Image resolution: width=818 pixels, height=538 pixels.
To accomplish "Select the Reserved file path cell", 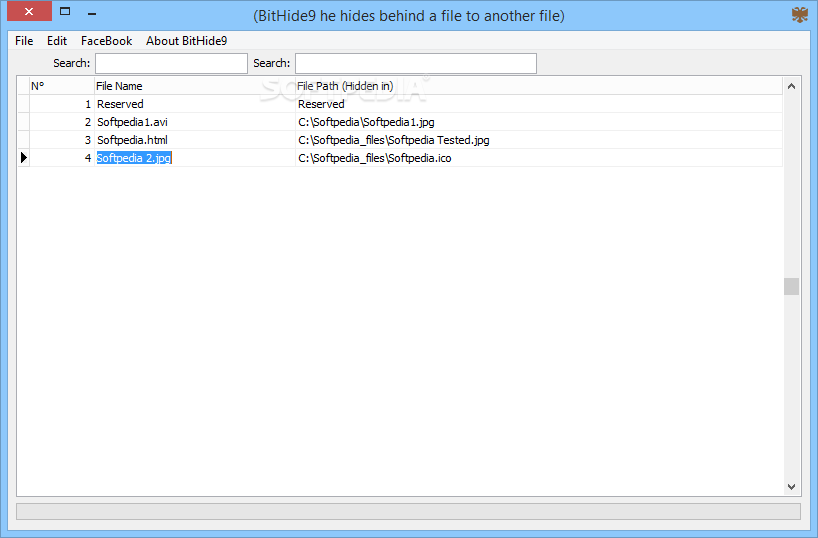I will point(538,104).
